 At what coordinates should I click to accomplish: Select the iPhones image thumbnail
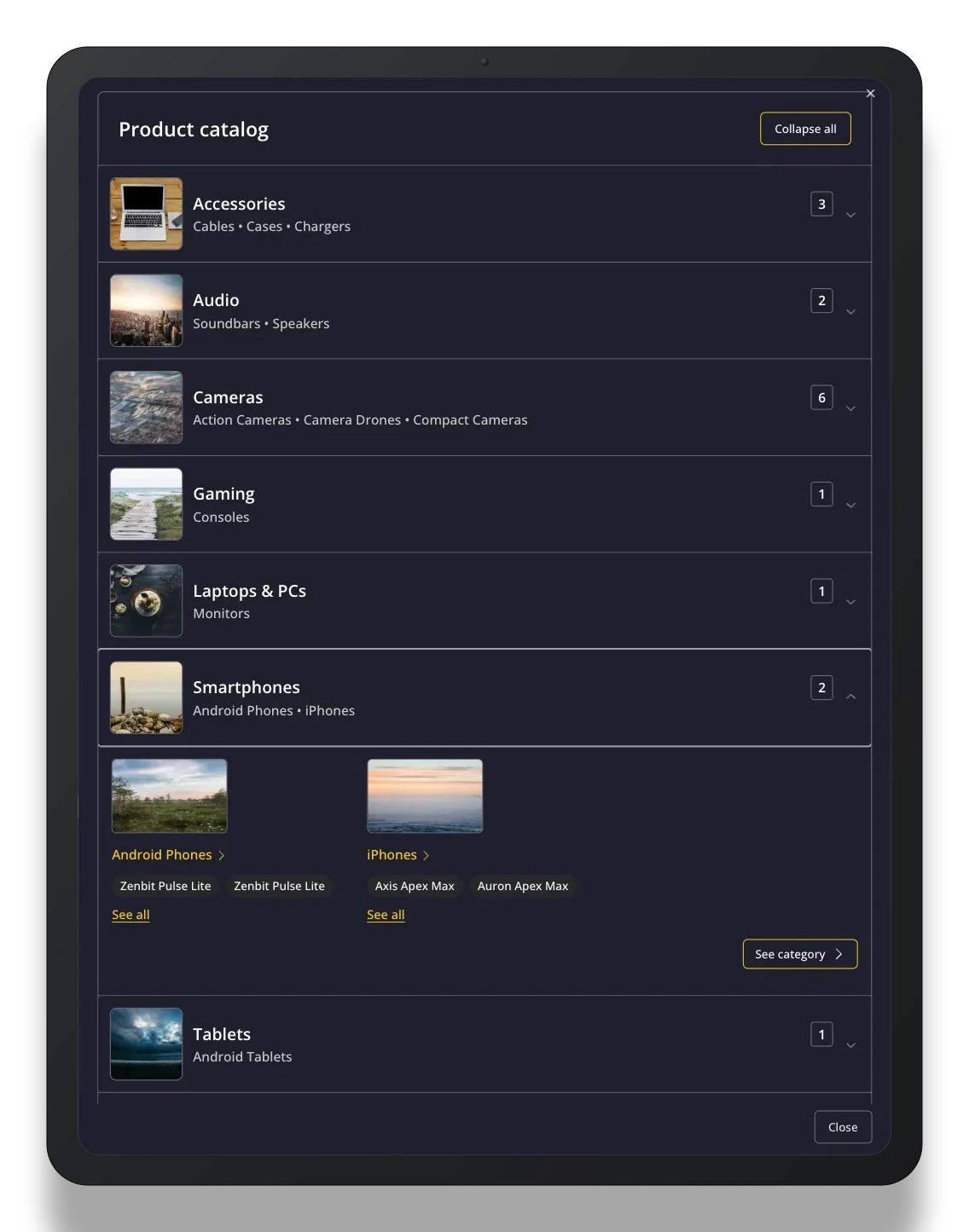(425, 795)
